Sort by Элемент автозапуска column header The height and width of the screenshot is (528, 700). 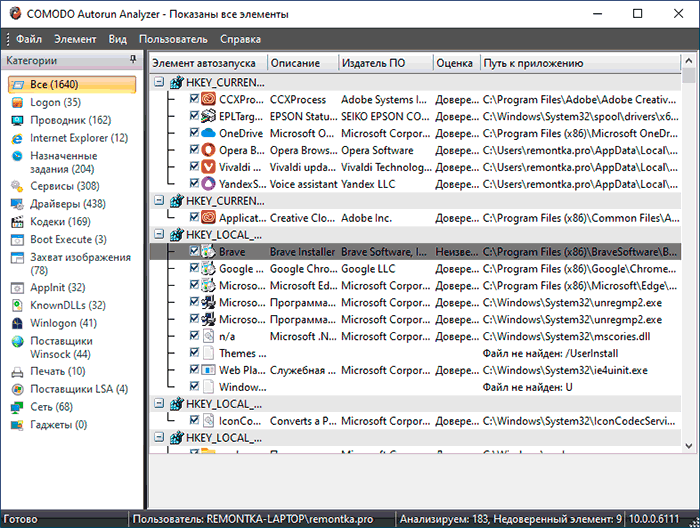tap(208, 63)
